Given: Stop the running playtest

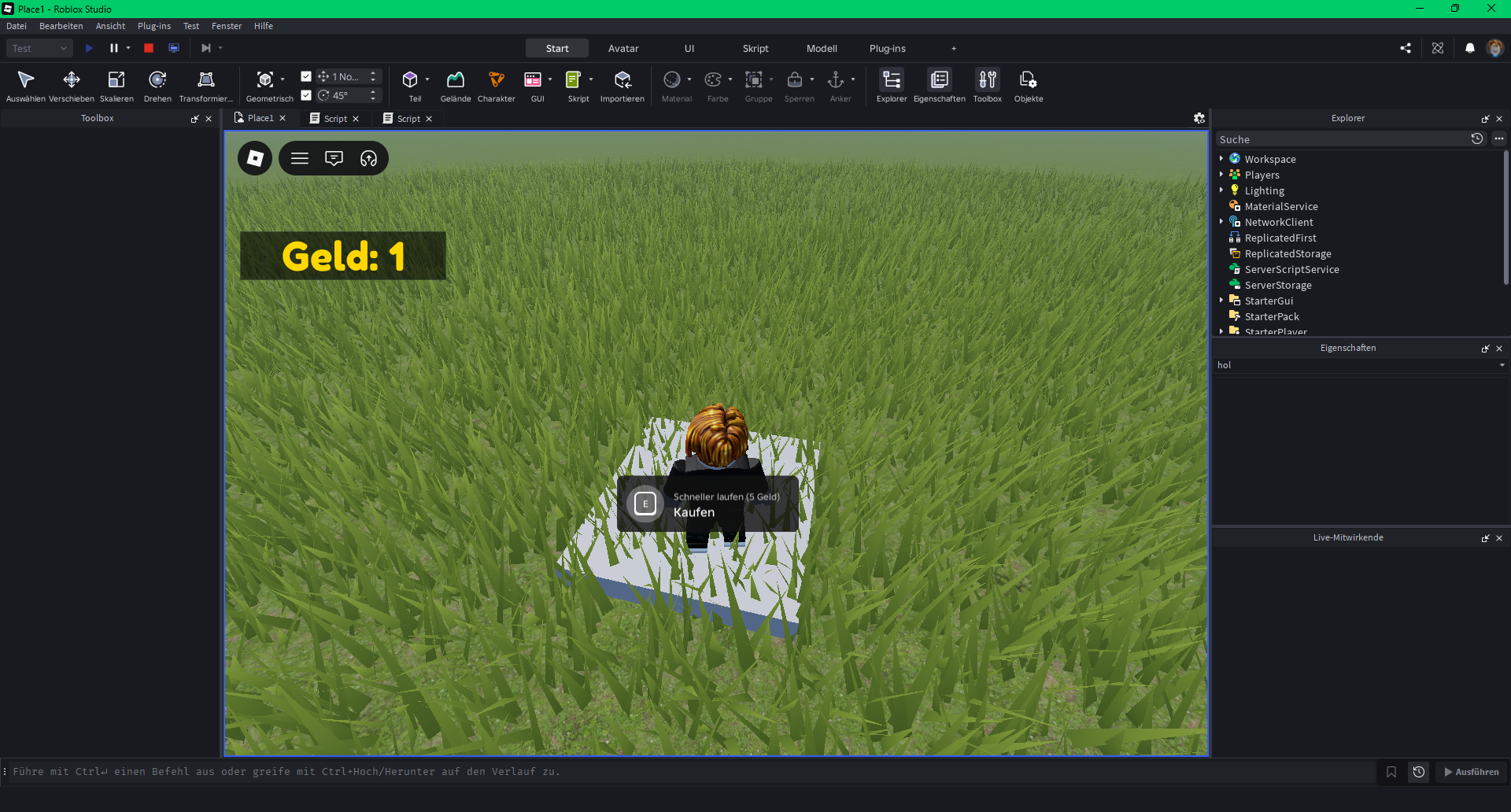Looking at the screenshot, I should (149, 48).
